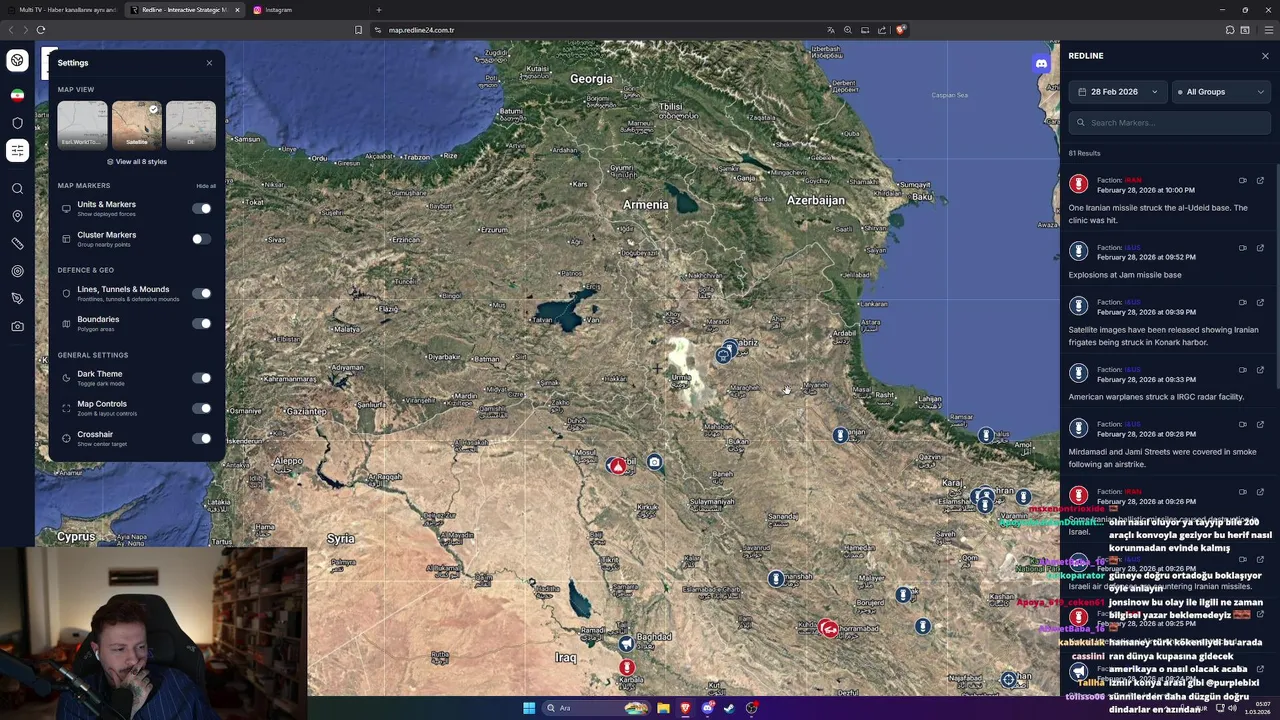The height and width of the screenshot is (720, 1280).
Task: Click the blue marker near Kermanshah
Action: click(775, 579)
